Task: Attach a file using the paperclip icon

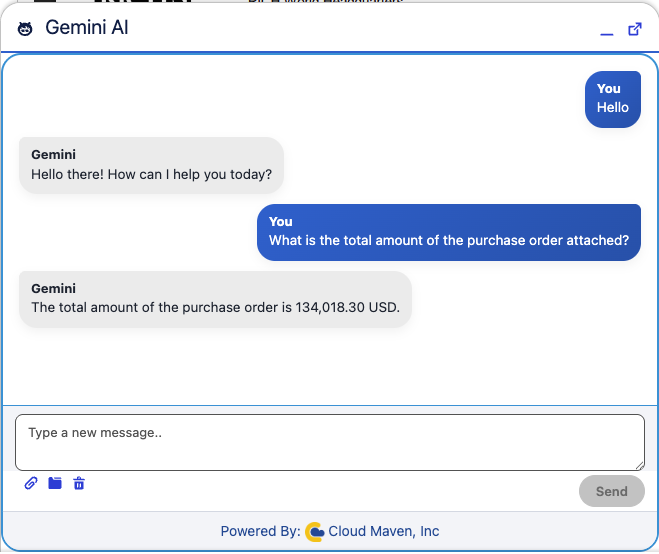Action: click(x=31, y=483)
